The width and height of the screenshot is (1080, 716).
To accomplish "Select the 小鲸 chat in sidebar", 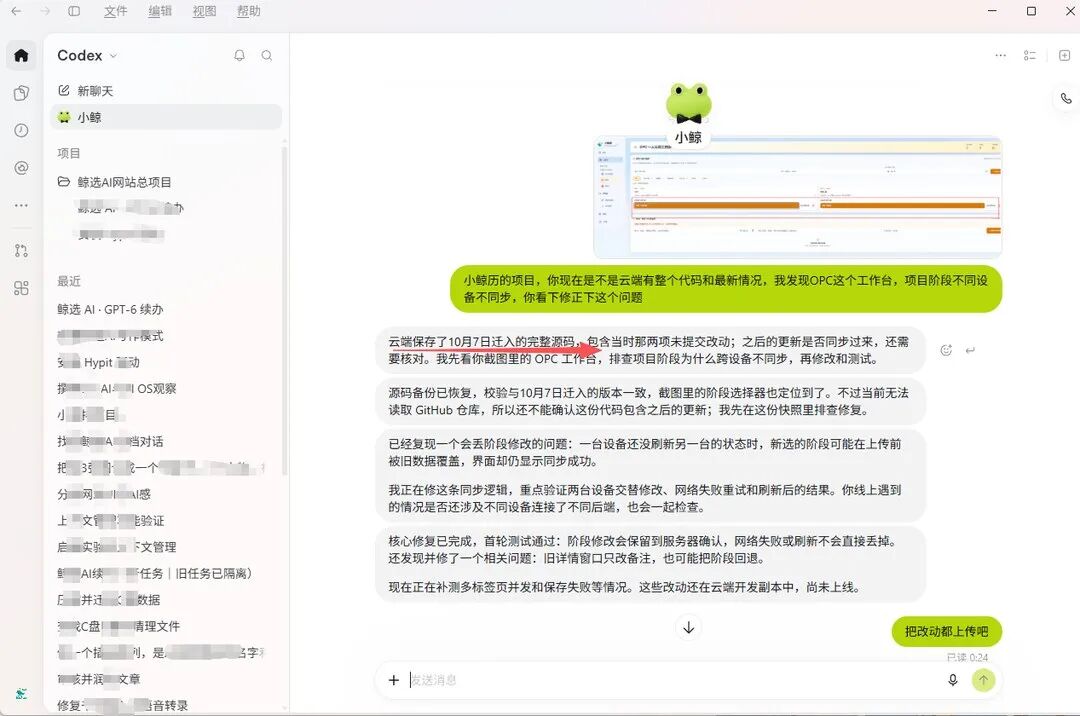I will 166,117.
